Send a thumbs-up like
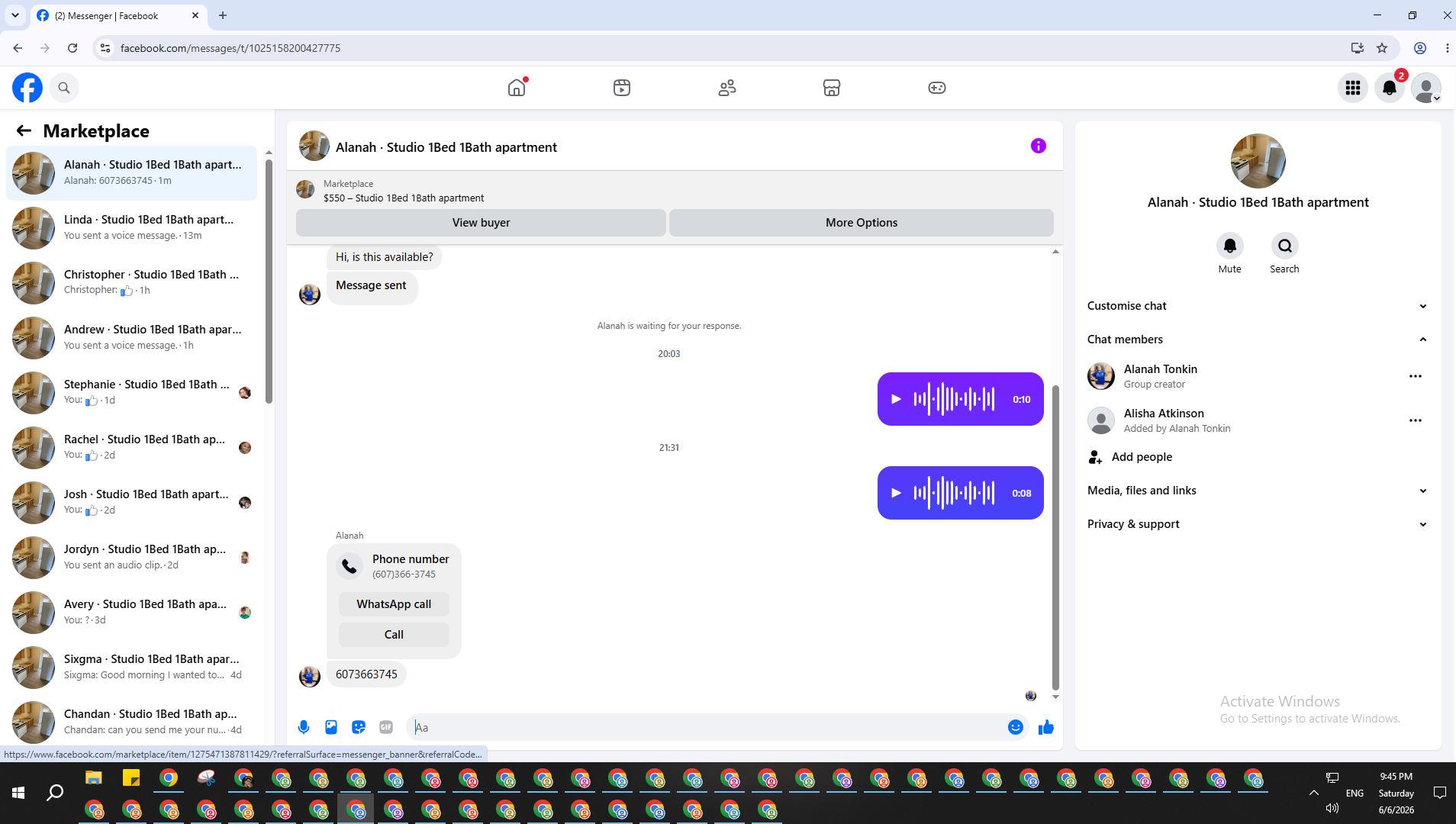1456x824 pixels. click(1046, 727)
